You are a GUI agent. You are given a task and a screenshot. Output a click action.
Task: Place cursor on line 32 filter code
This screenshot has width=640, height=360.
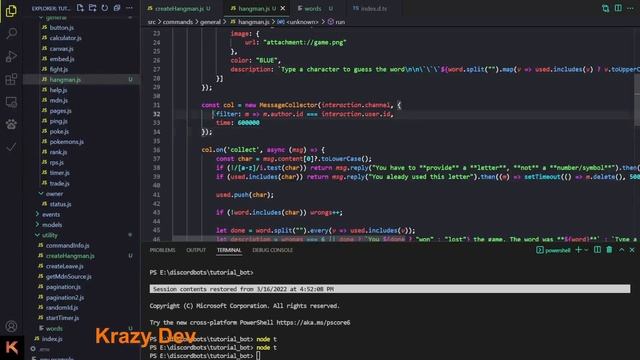304,114
